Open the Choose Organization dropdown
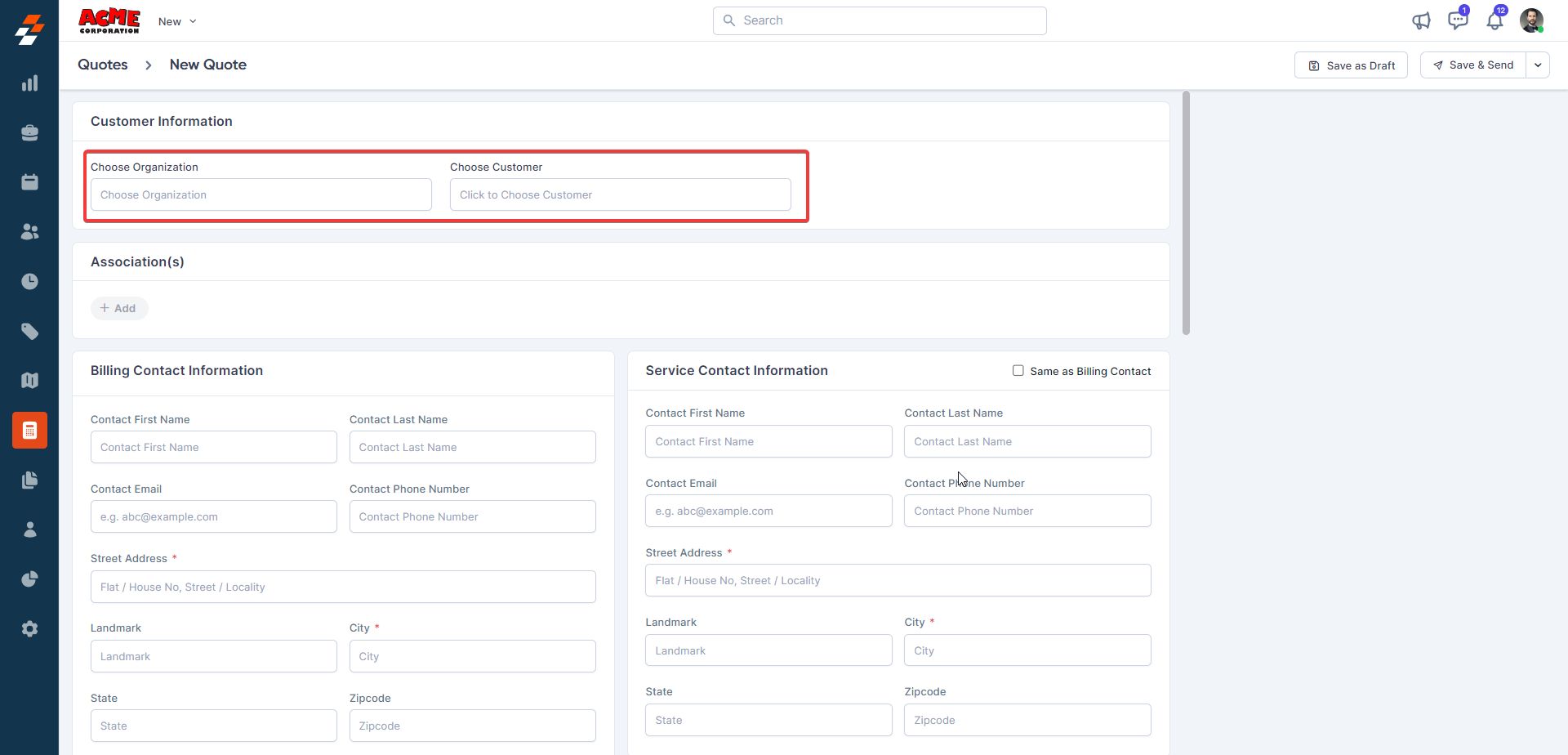1568x755 pixels. click(261, 195)
